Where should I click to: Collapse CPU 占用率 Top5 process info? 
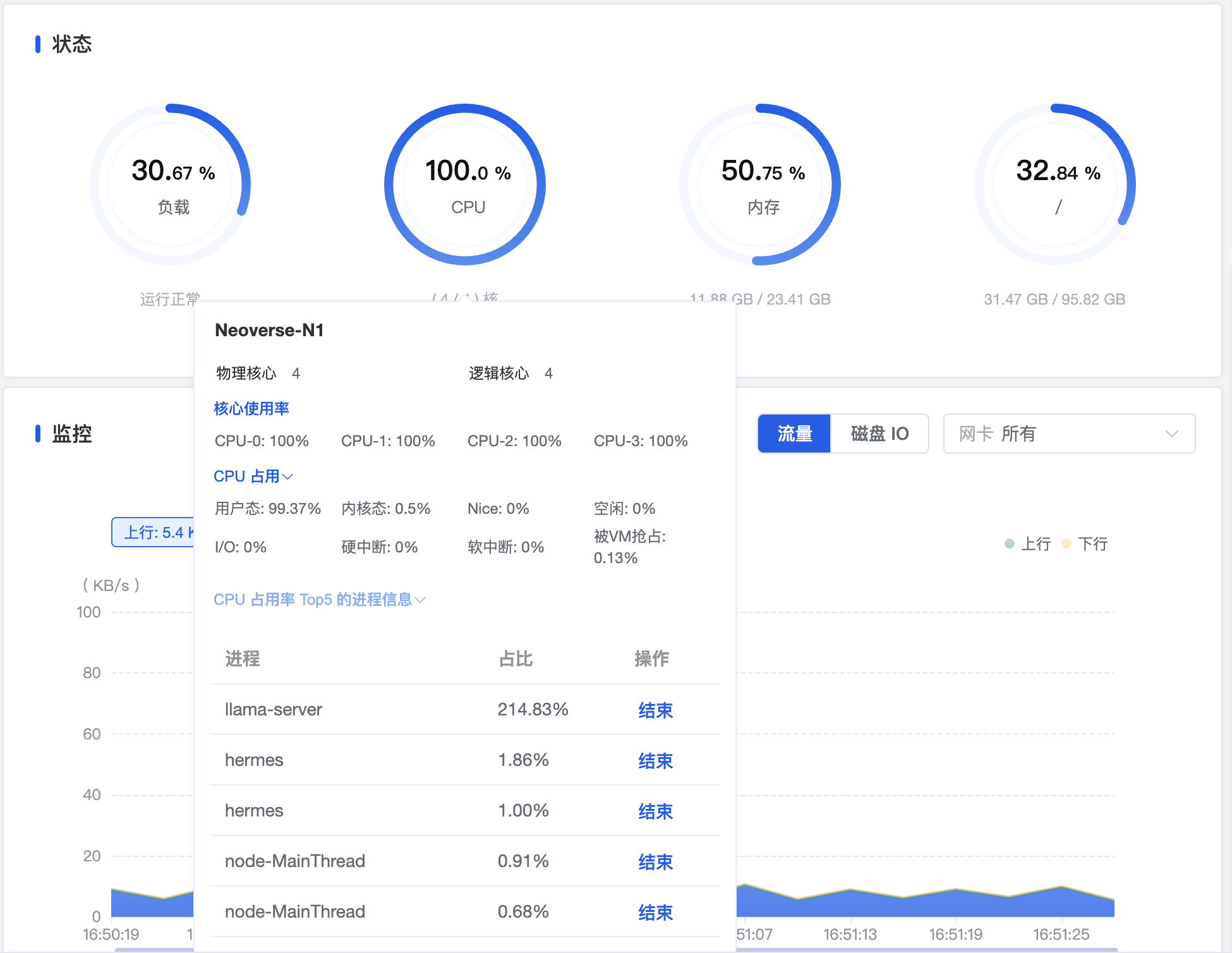320,599
